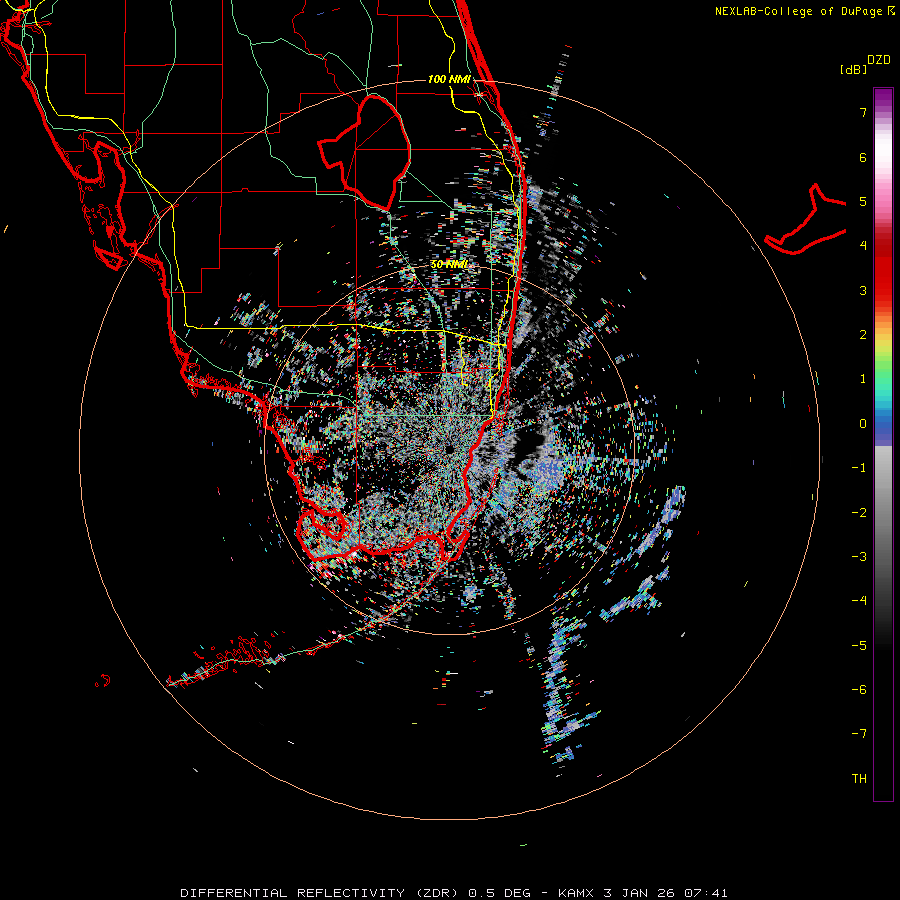
Task: Select the 4 dB tick on color scale
Action: 863,246
